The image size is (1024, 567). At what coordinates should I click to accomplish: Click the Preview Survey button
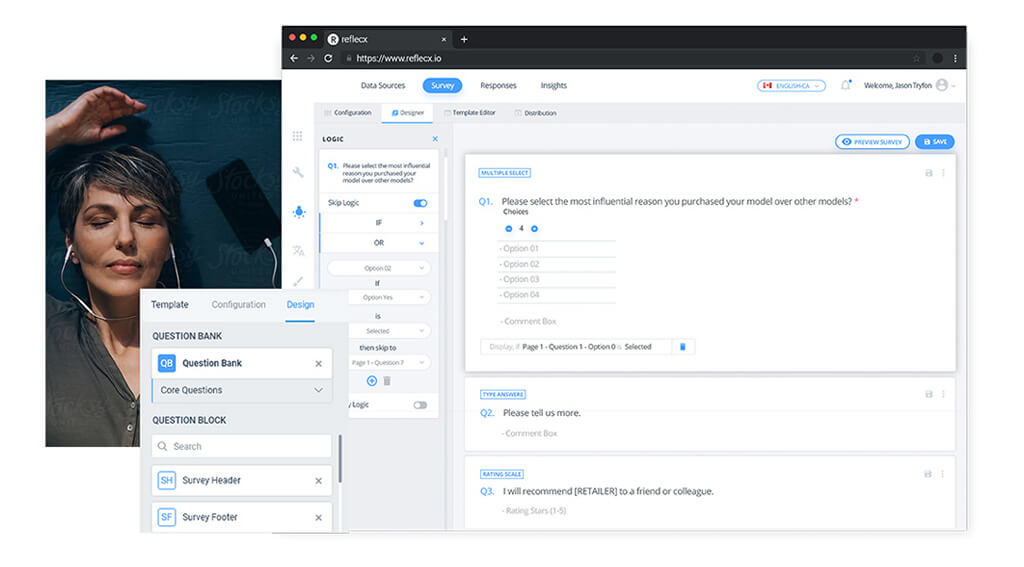872,142
